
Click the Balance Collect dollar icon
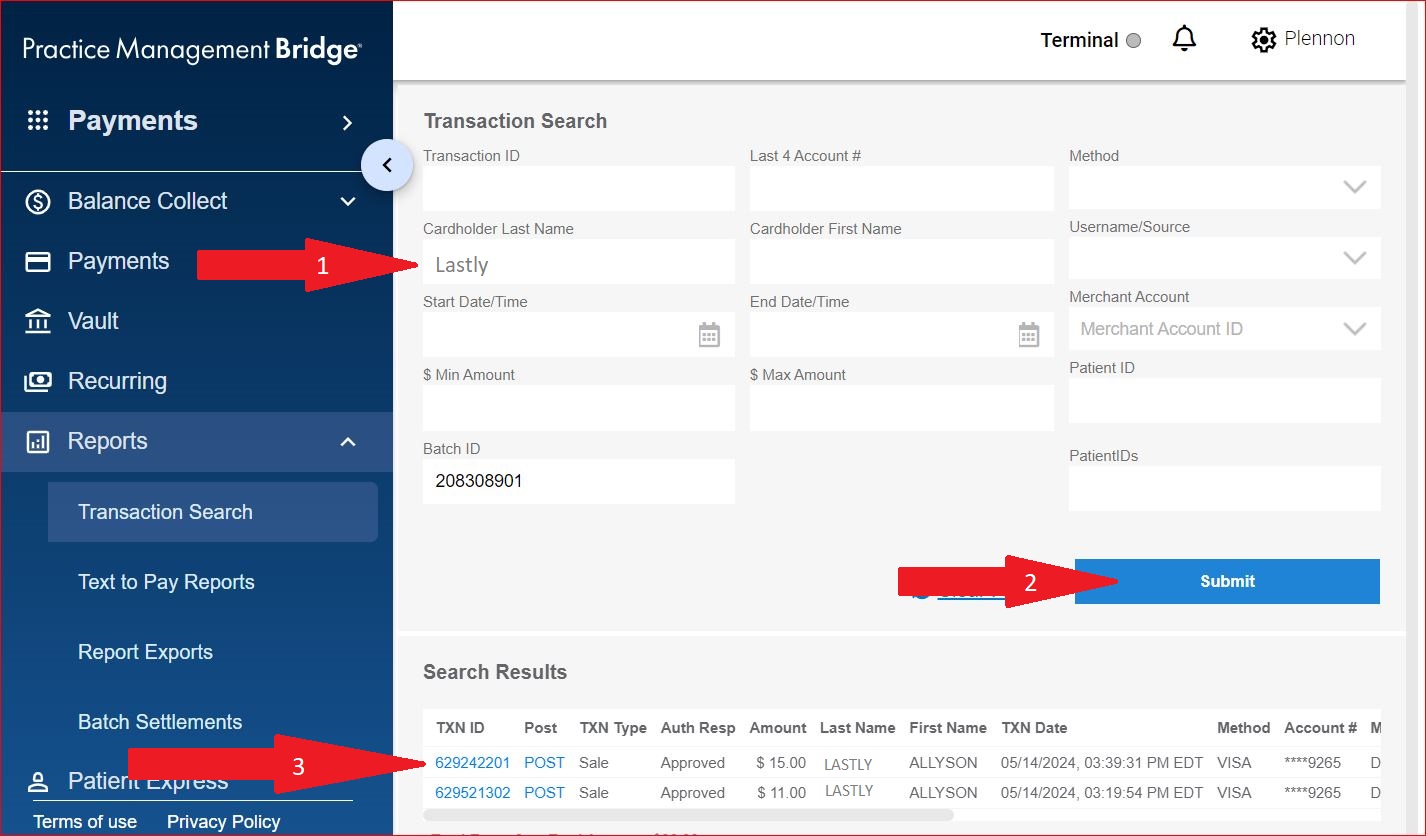point(38,202)
